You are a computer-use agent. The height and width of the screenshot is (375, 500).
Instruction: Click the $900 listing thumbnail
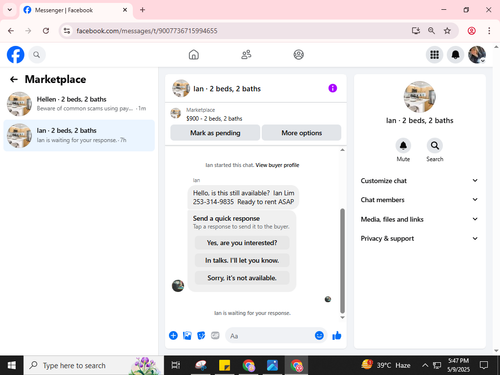point(176,113)
